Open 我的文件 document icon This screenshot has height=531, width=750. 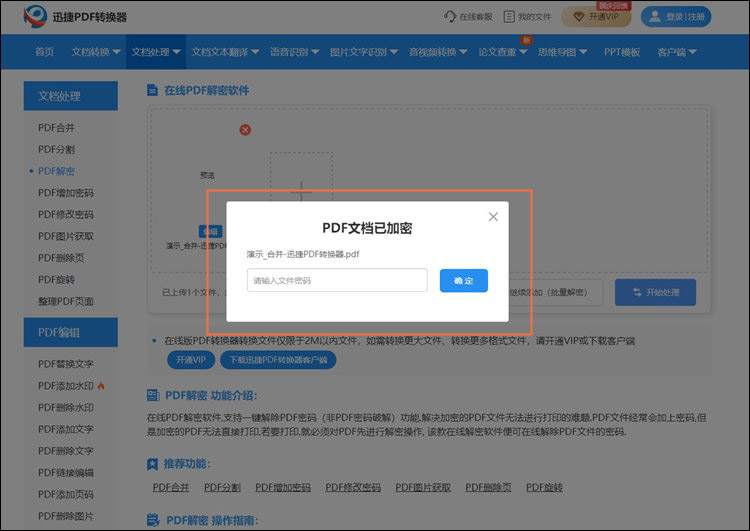[509, 17]
